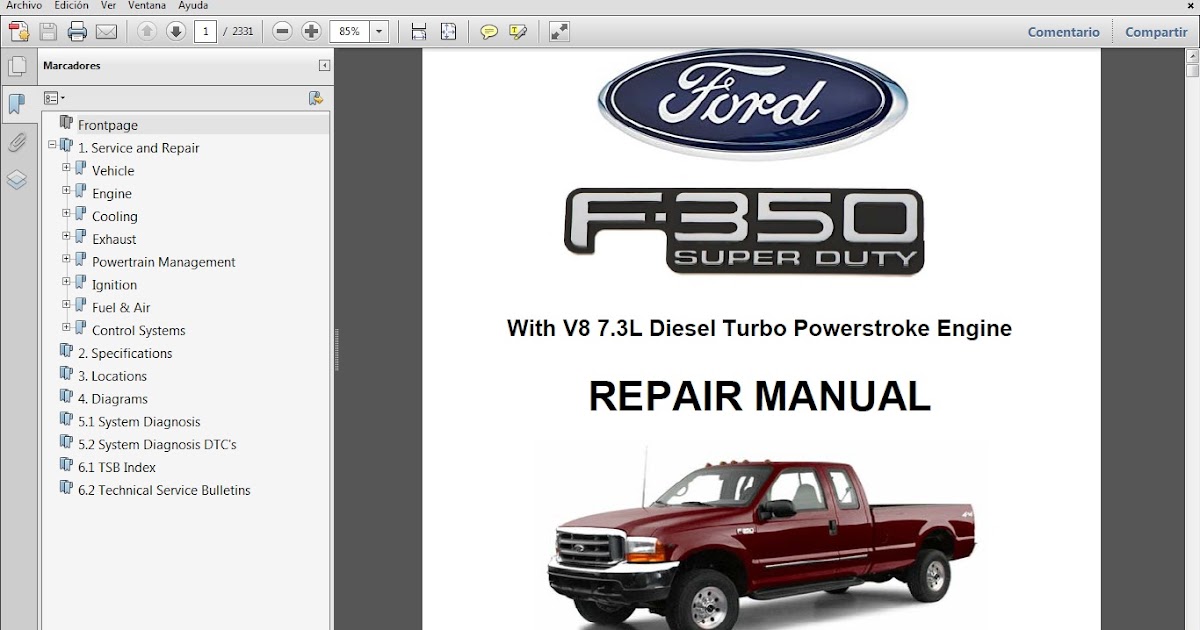The height and width of the screenshot is (630, 1200).
Task: Open the page thumbnails panel icon
Action: 17,67
